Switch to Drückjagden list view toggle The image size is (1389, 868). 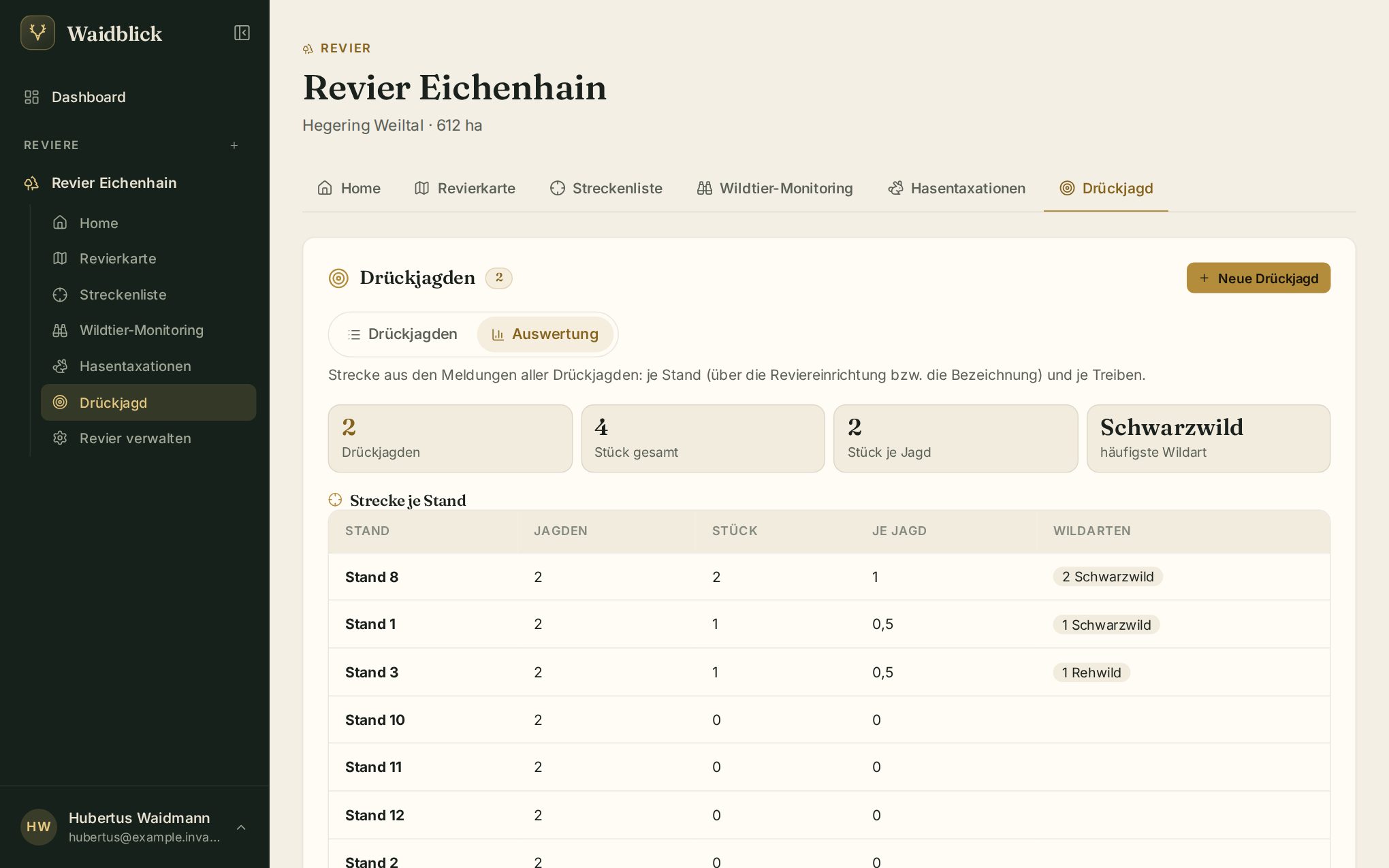[x=402, y=334]
